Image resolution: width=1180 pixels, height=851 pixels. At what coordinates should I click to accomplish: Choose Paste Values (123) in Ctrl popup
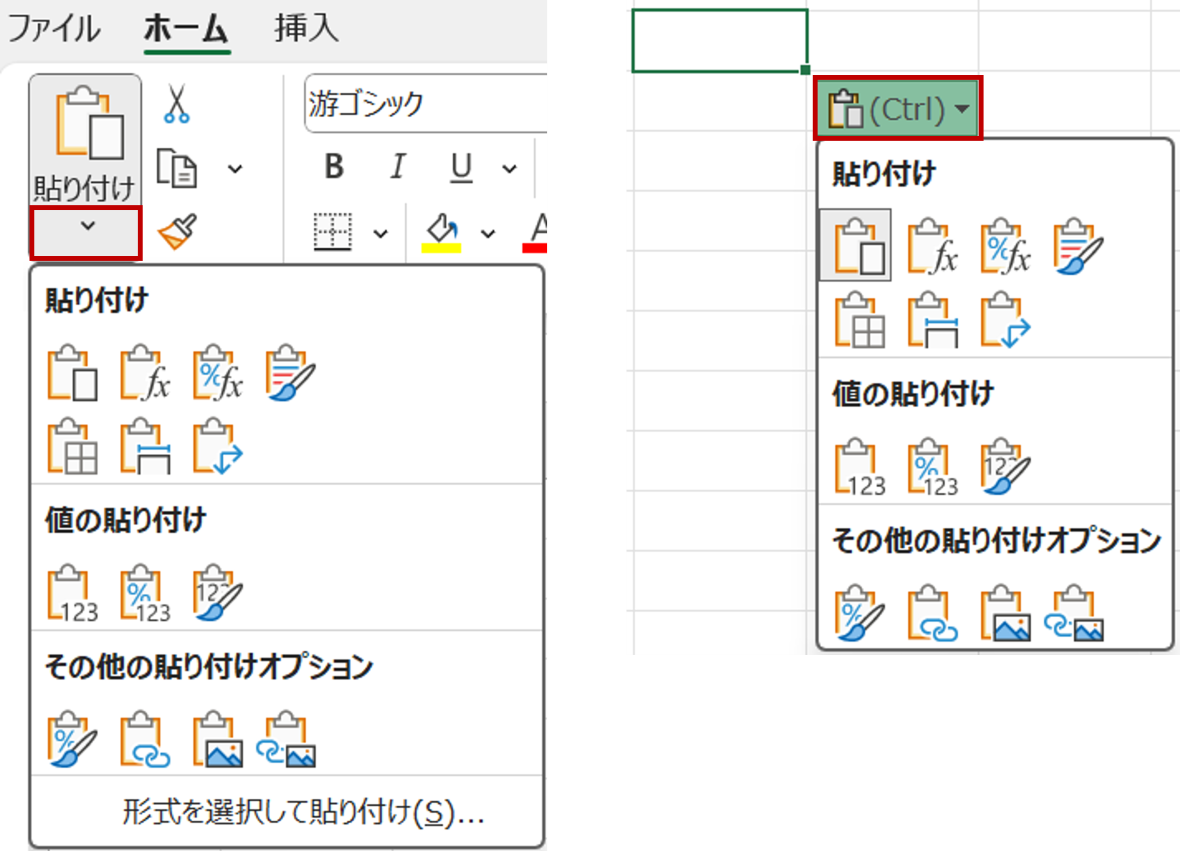point(860,467)
